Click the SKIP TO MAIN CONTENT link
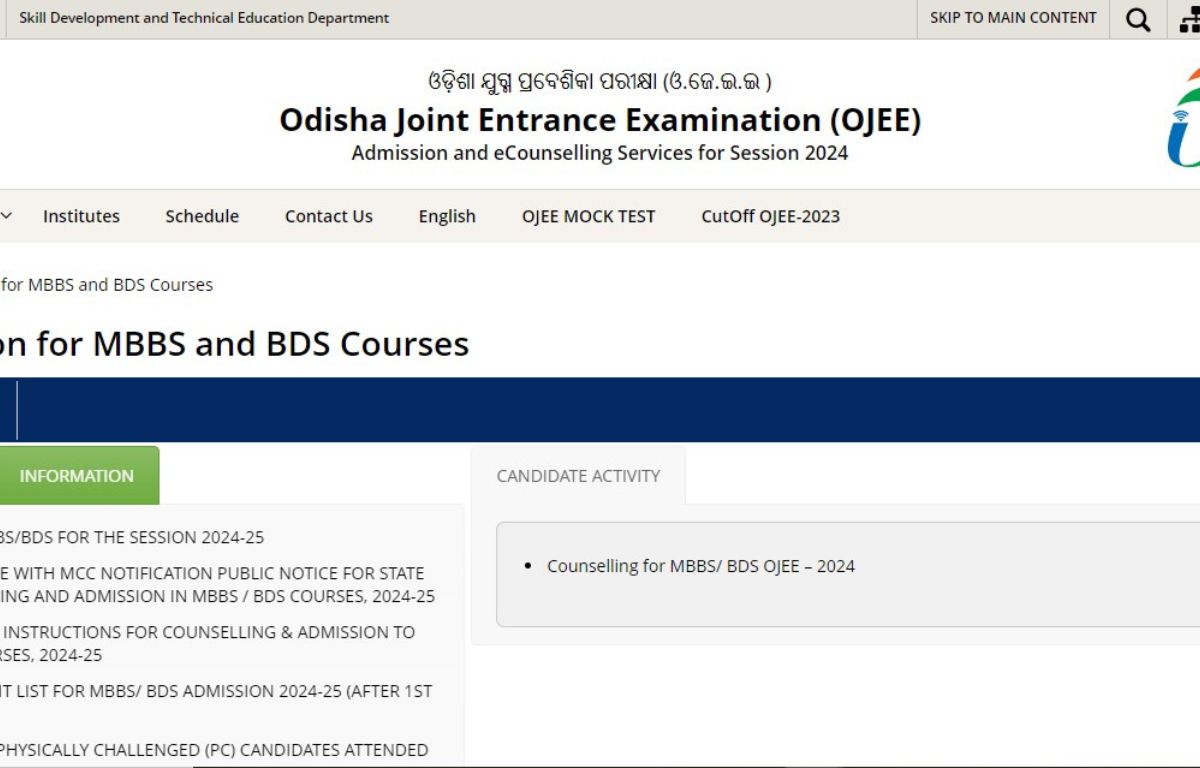Viewport: 1200px width, 768px height. click(x=1013, y=18)
